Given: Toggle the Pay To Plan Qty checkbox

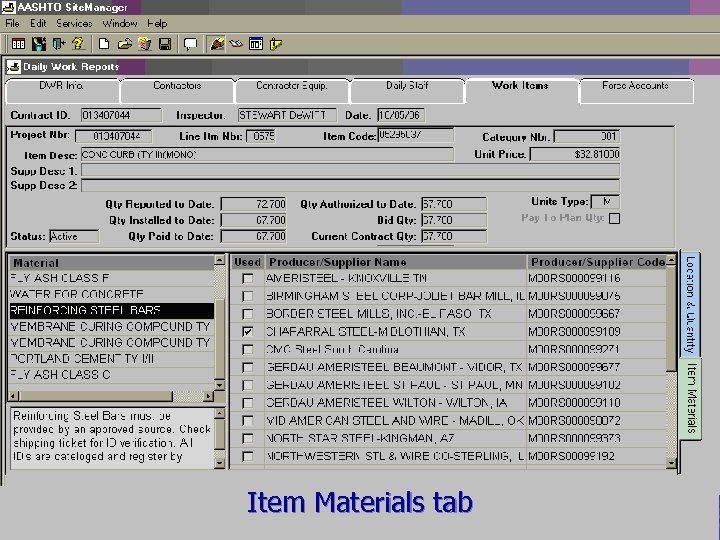Looking at the screenshot, I should [x=614, y=219].
